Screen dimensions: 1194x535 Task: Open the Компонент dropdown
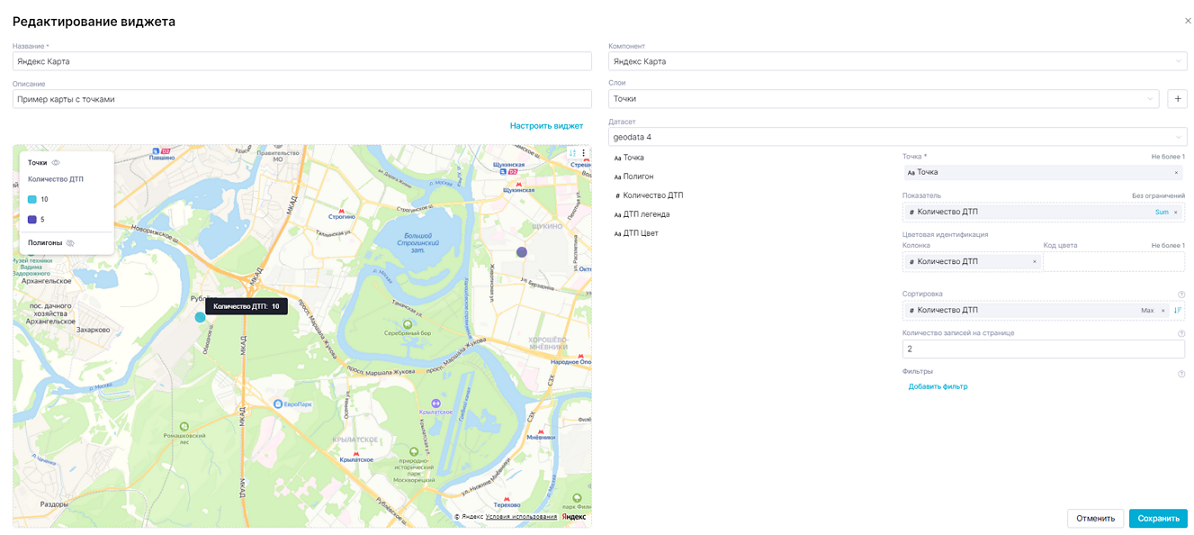897,61
